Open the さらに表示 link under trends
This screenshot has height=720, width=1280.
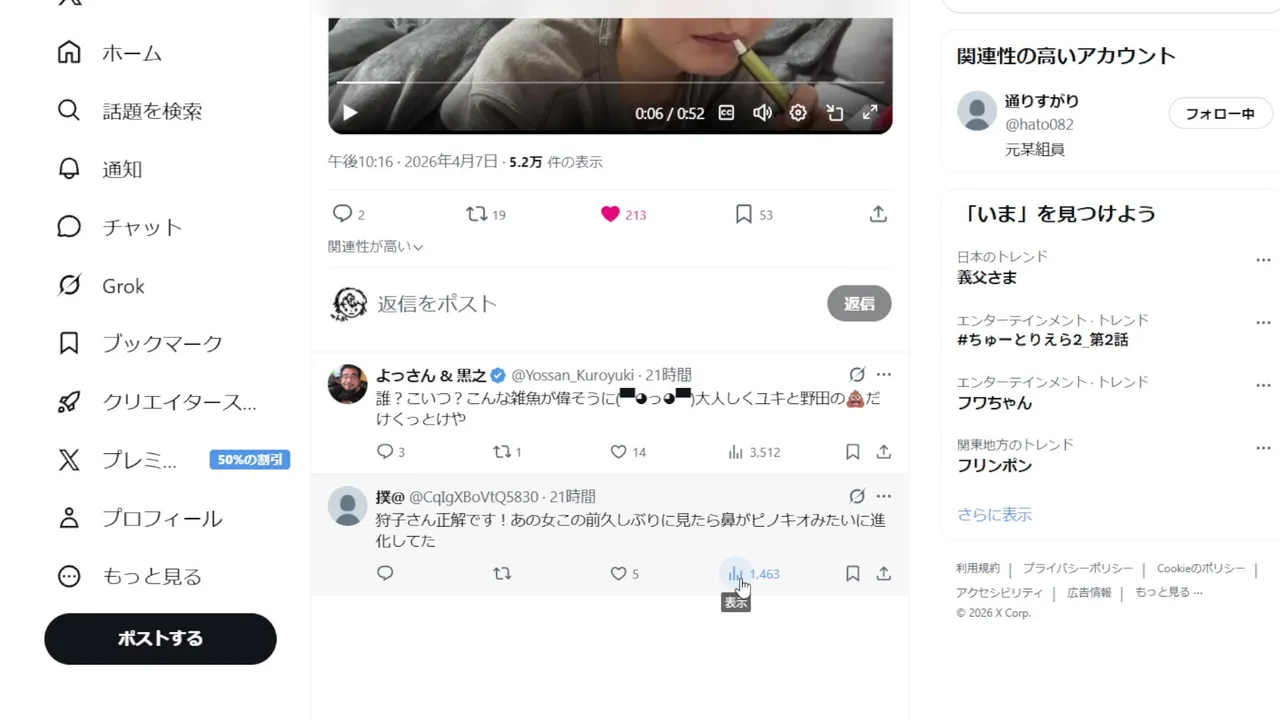[x=994, y=515]
